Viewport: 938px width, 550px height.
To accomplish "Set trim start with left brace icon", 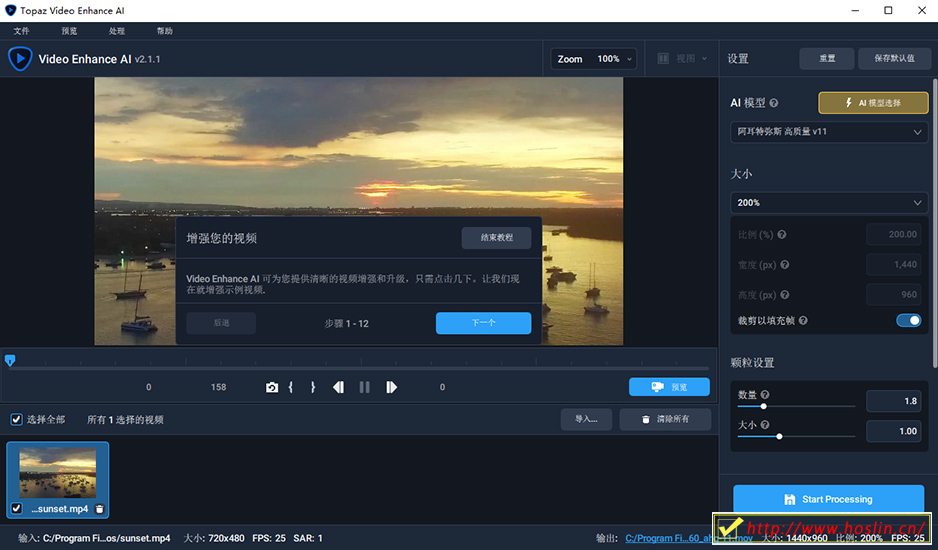I will [291, 387].
